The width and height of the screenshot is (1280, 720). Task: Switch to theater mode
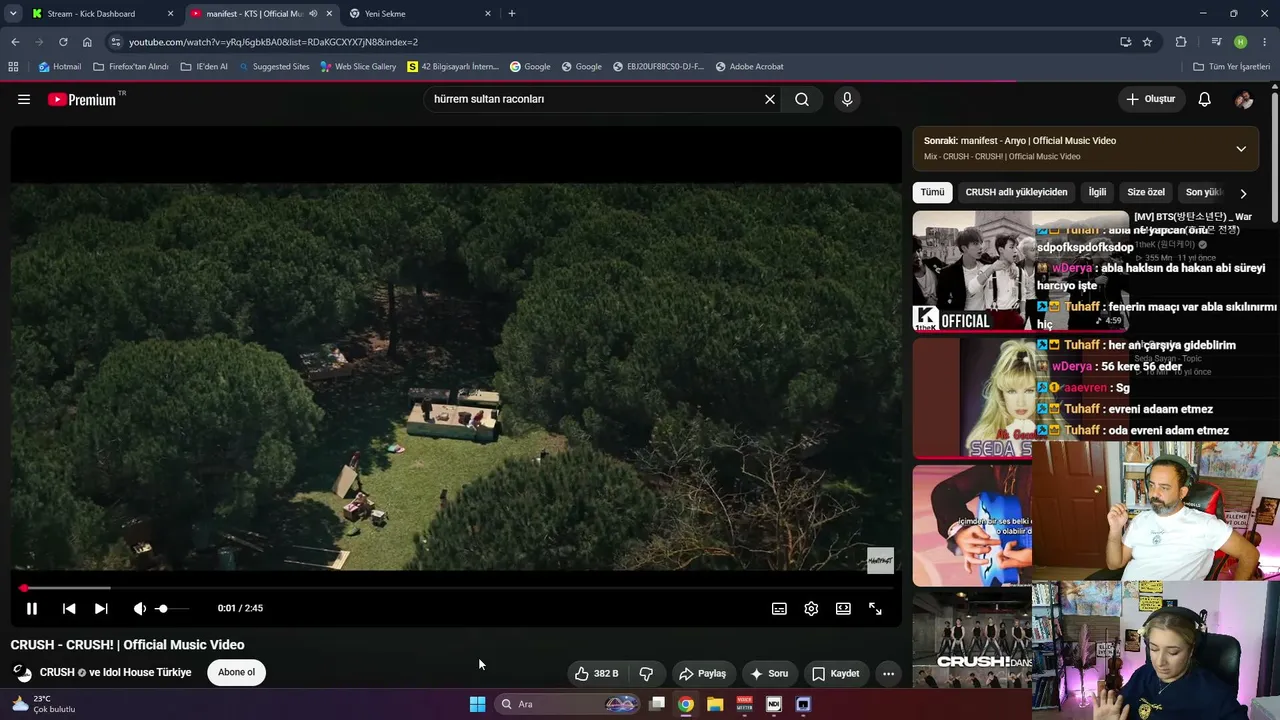843,608
